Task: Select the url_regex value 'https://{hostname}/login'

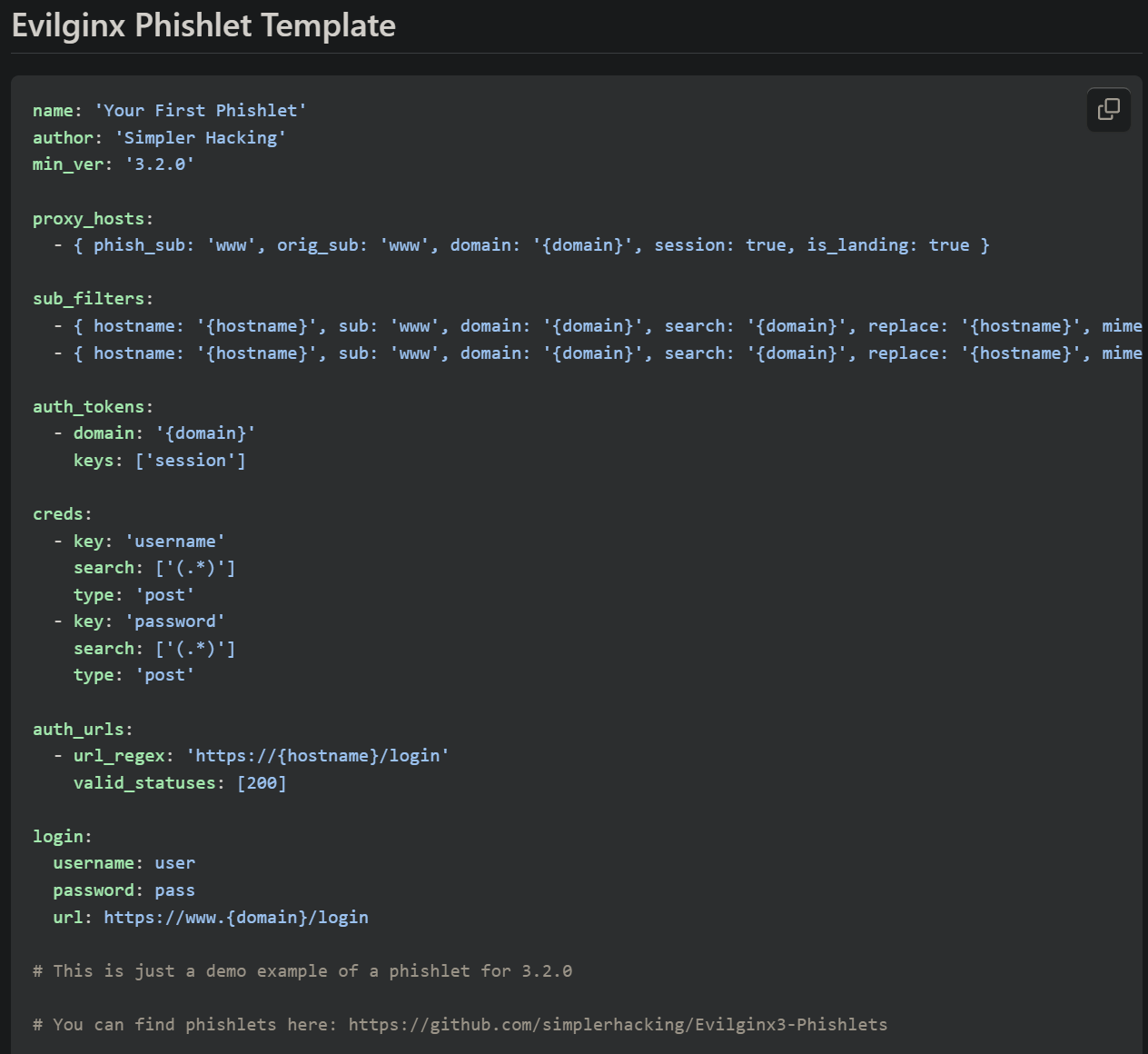Action: pyautogui.click(x=318, y=756)
